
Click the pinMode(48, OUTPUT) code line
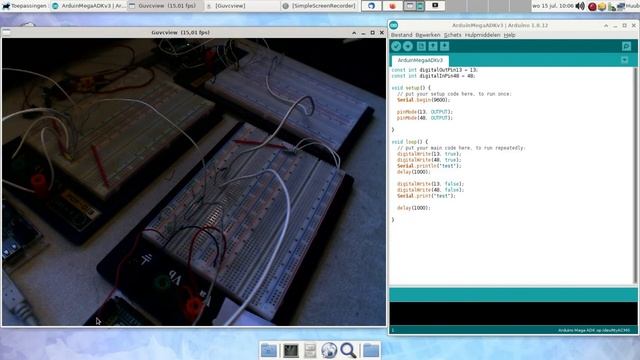pyautogui.click(x=425, y=118)
